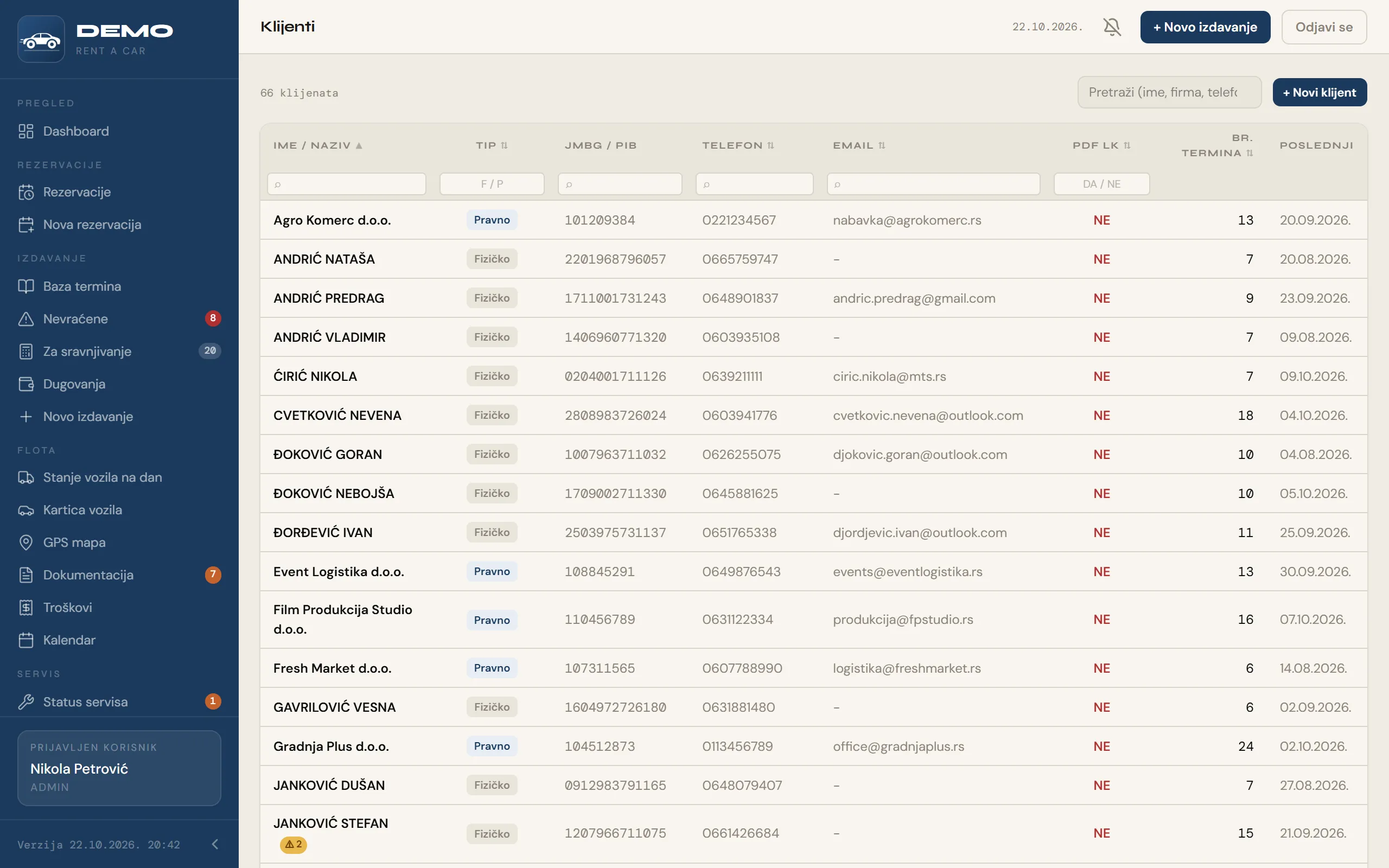Open Za sravnjivanje calculator item
Viewport: 1389px width, 868px height.
click(x=119, y=352)
